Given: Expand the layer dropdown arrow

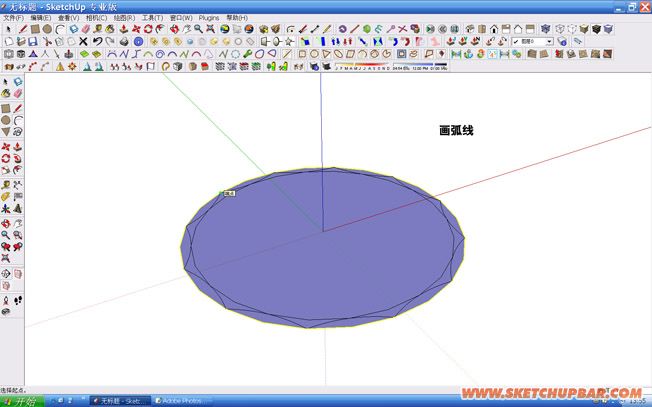Looking at the screenshot, I should click(550, 42).
